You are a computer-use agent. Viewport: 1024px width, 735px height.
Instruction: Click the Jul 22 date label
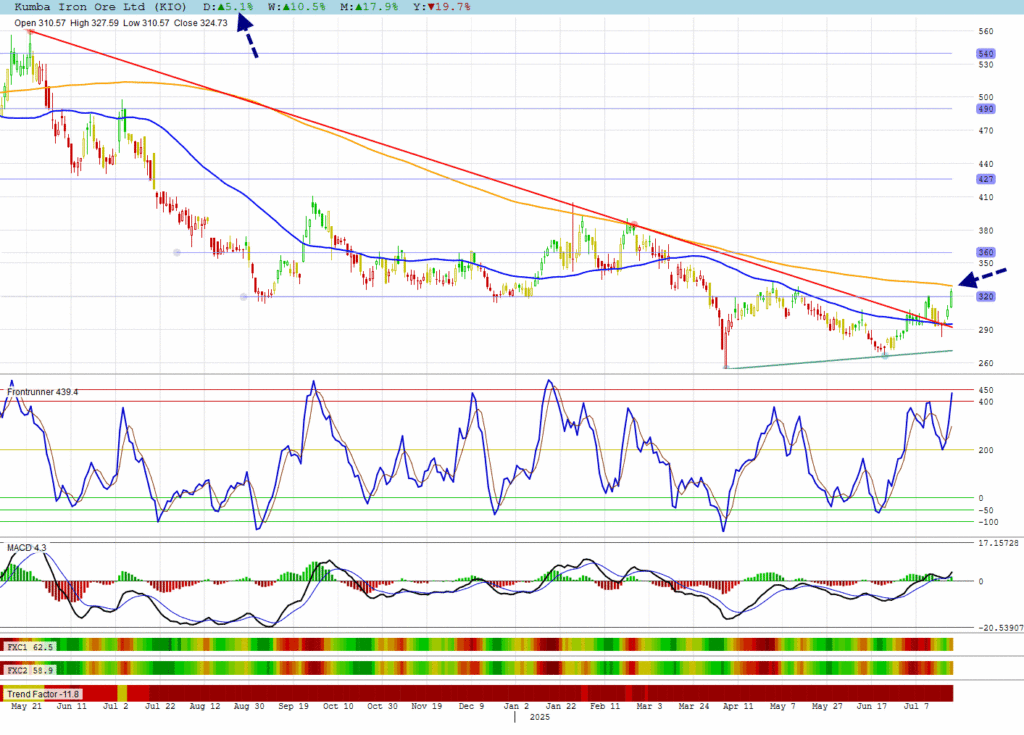[x=160, y=706]
